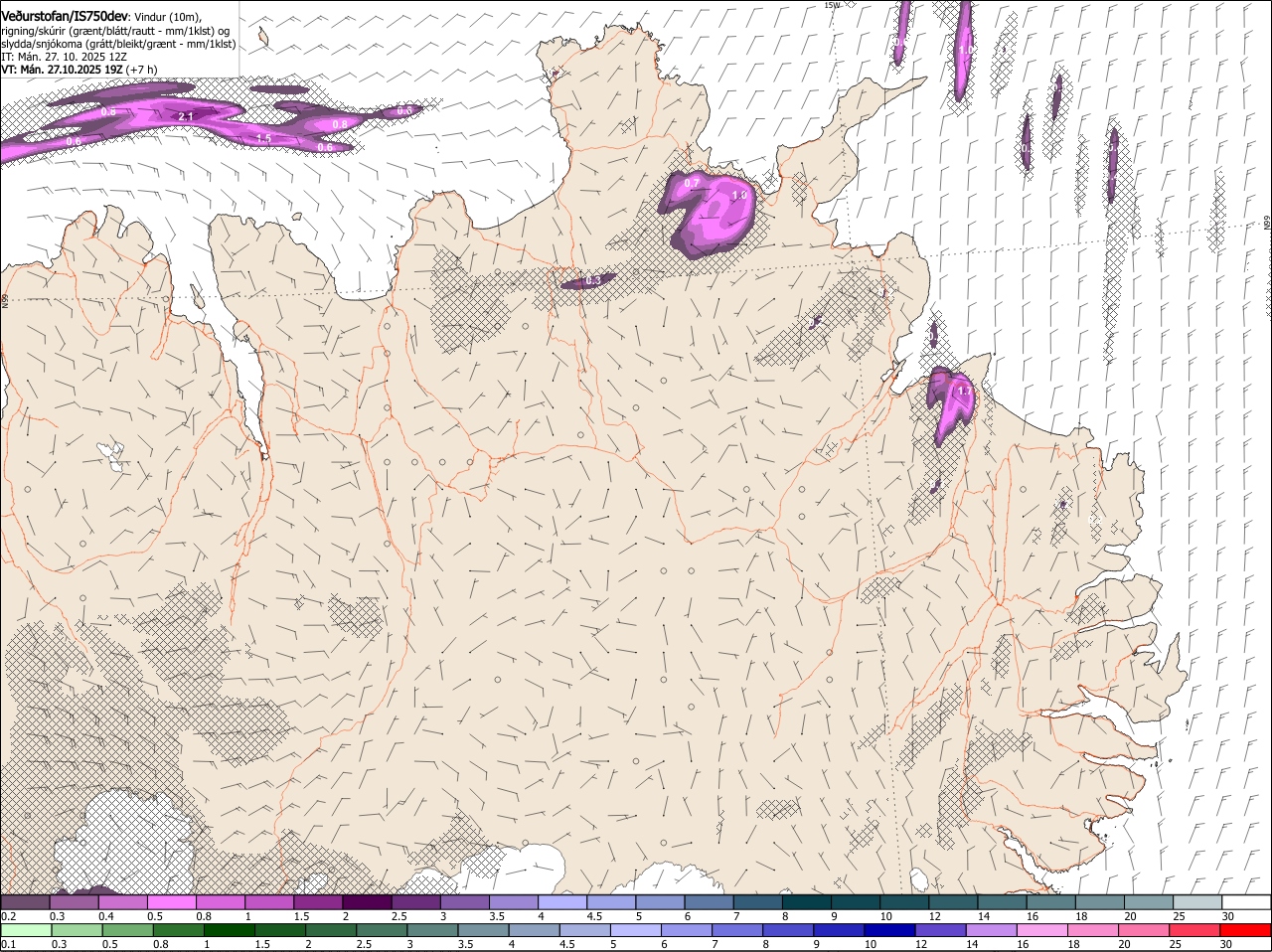Click the rain scale swatch between 25 and 30
This screenshot has width=1272, height=952.
(1196, 930)
